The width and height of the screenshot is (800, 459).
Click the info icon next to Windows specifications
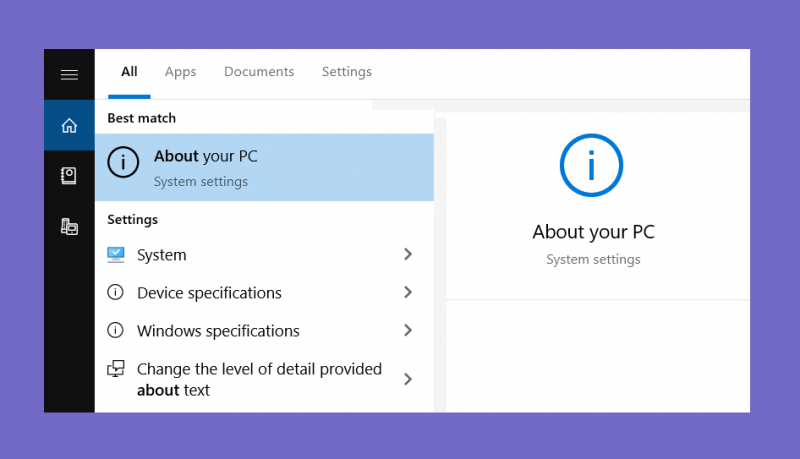pos(115,330)
